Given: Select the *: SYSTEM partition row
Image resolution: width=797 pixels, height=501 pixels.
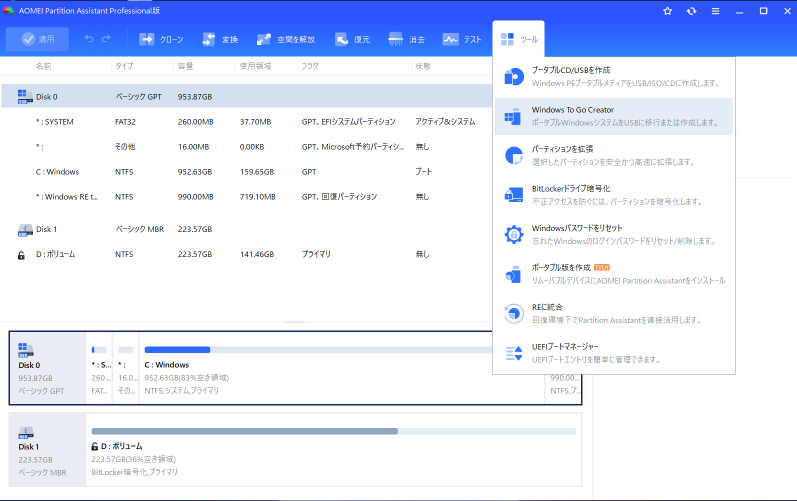Looking at the screenshot, I should pyautogui.click(x=247, y=122).
